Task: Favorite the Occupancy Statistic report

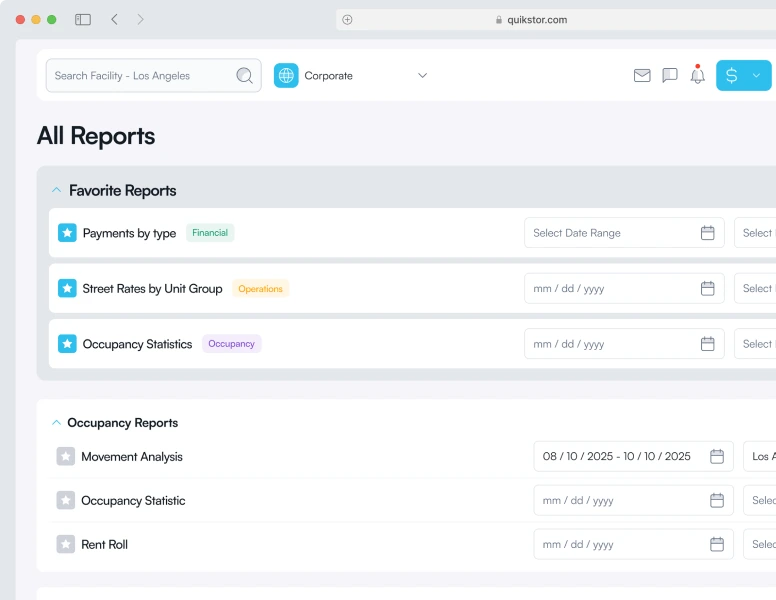Action: (x=65, y=500)
